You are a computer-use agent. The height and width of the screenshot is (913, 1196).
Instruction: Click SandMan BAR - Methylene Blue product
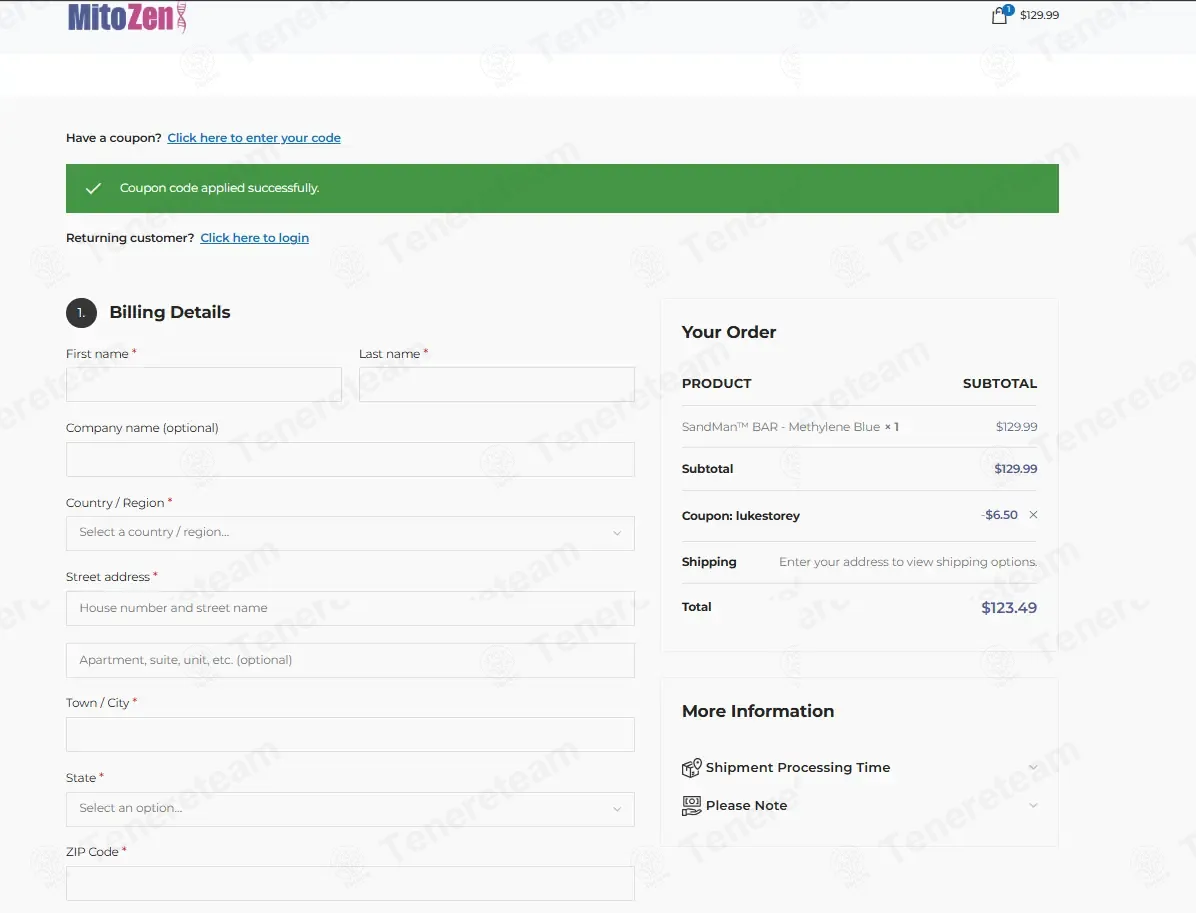pos(781,427)
